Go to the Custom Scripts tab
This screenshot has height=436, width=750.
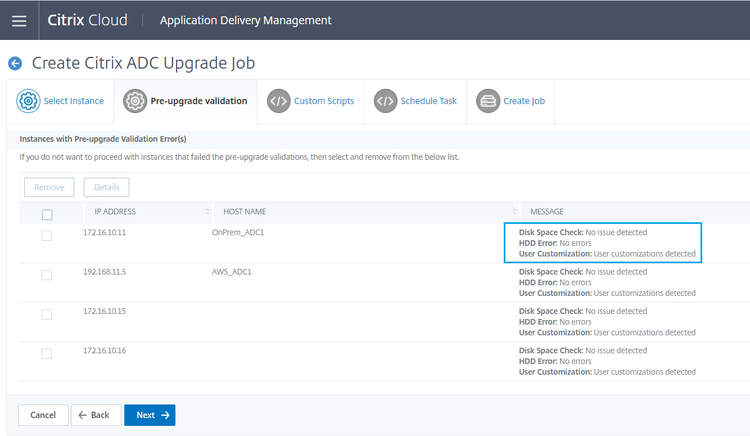(311, 101)
